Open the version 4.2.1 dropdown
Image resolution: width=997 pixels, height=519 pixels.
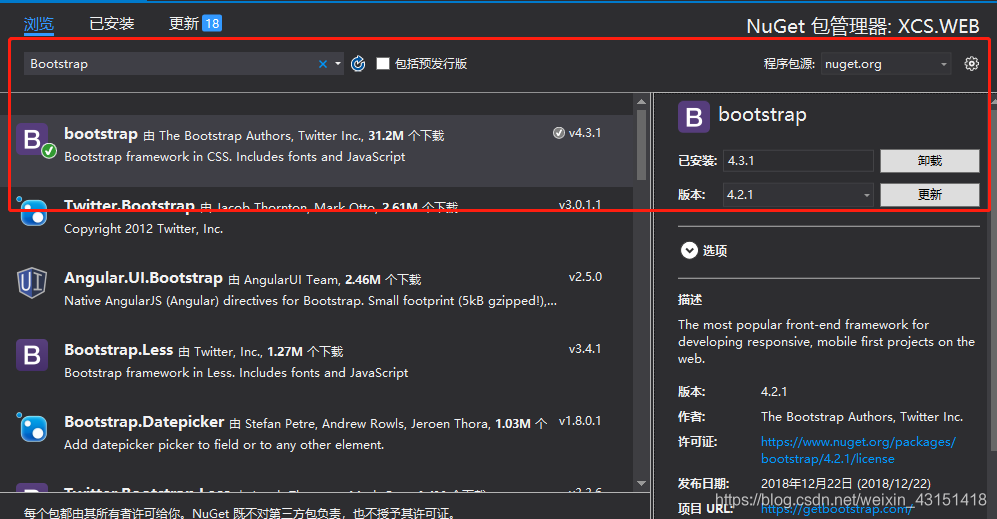pyautogui.click(x=798, y=195)
